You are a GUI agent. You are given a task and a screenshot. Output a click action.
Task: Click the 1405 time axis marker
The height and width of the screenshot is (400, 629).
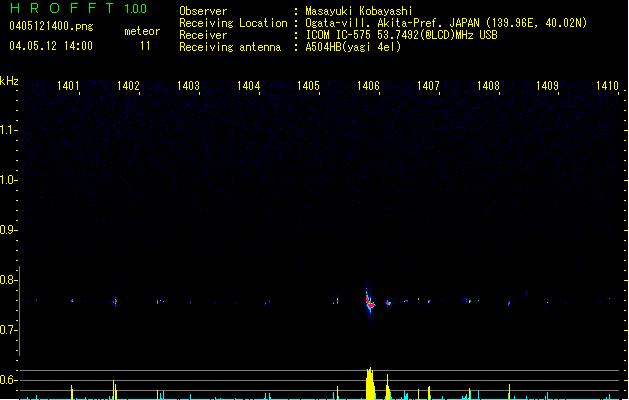click(308, 86)
